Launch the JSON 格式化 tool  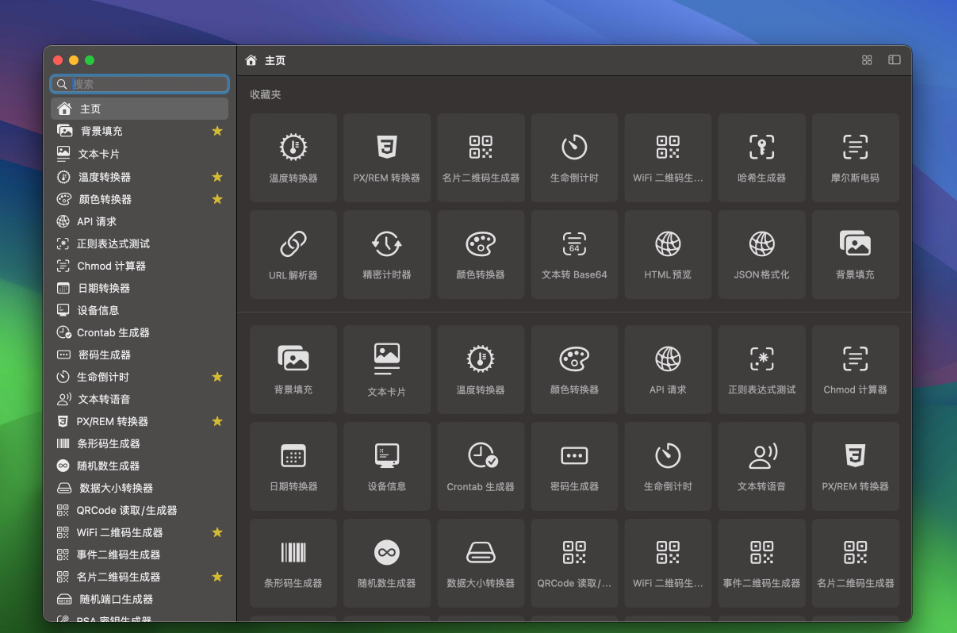tap(761, 254)
